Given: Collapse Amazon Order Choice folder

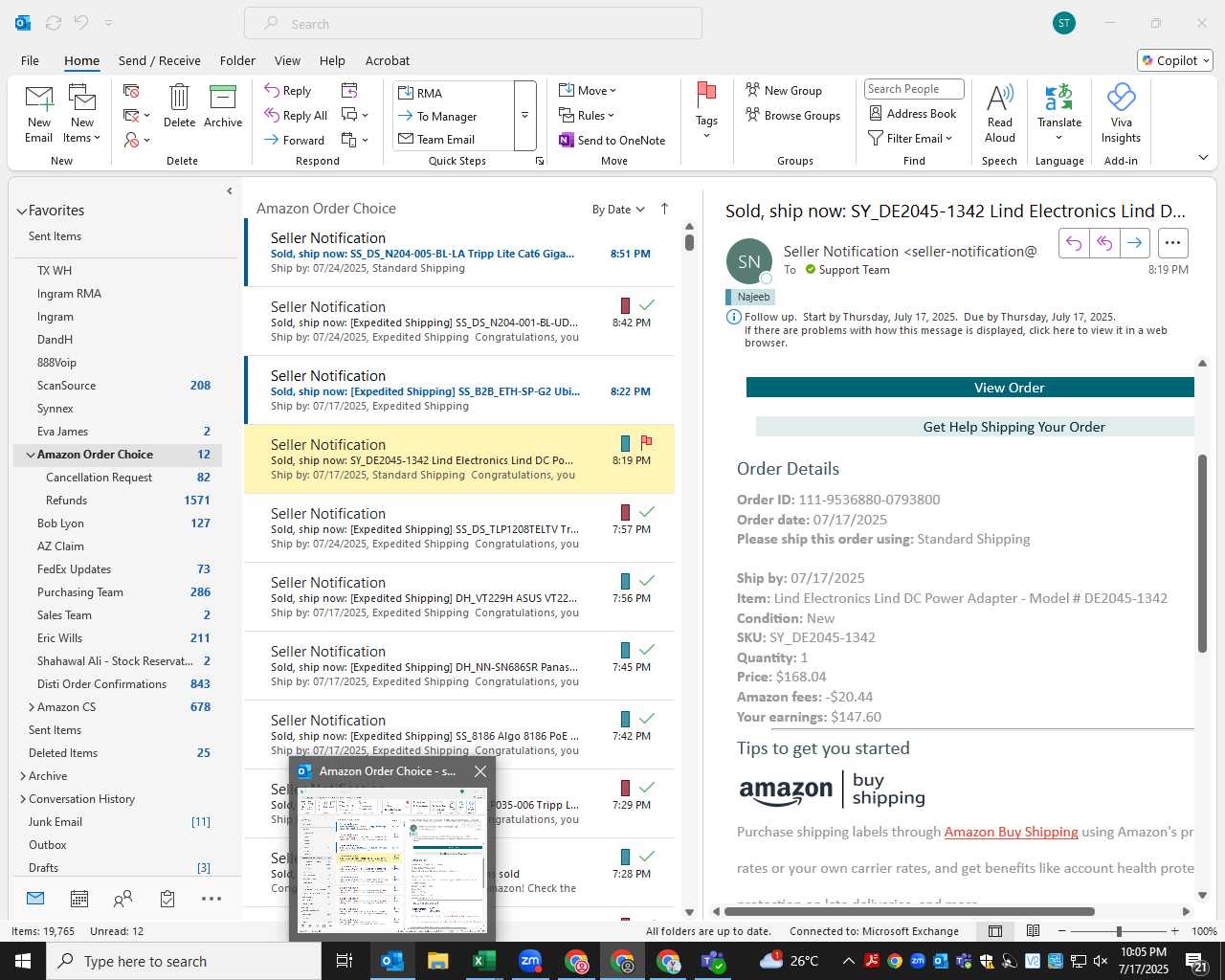Looking at the screenshot, I should coord(31,455).
